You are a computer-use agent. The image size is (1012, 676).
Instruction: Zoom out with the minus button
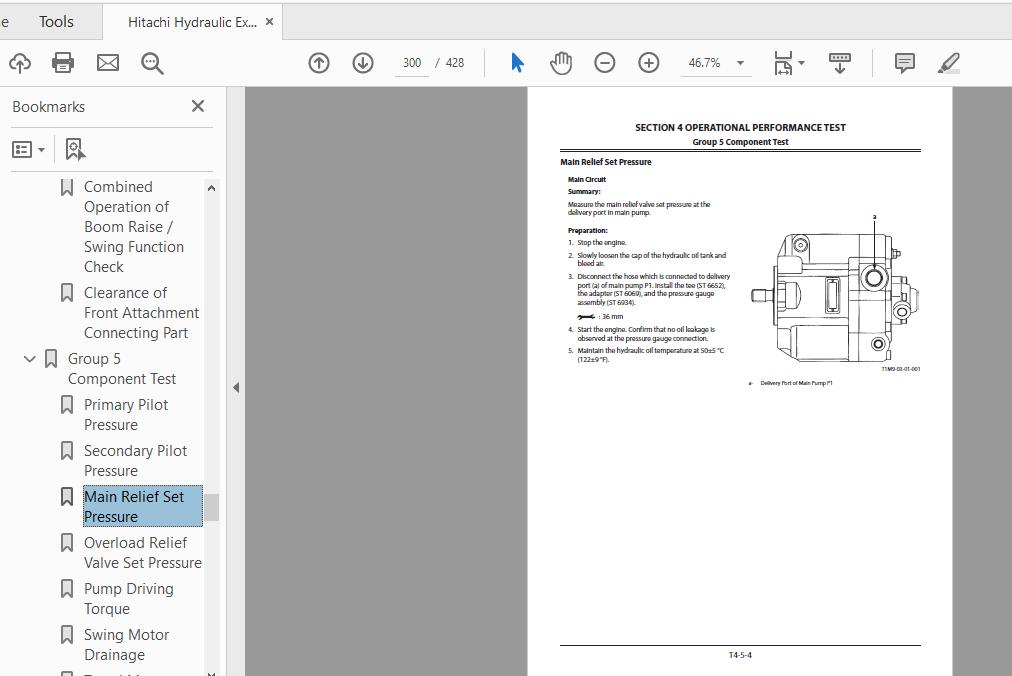605,63
